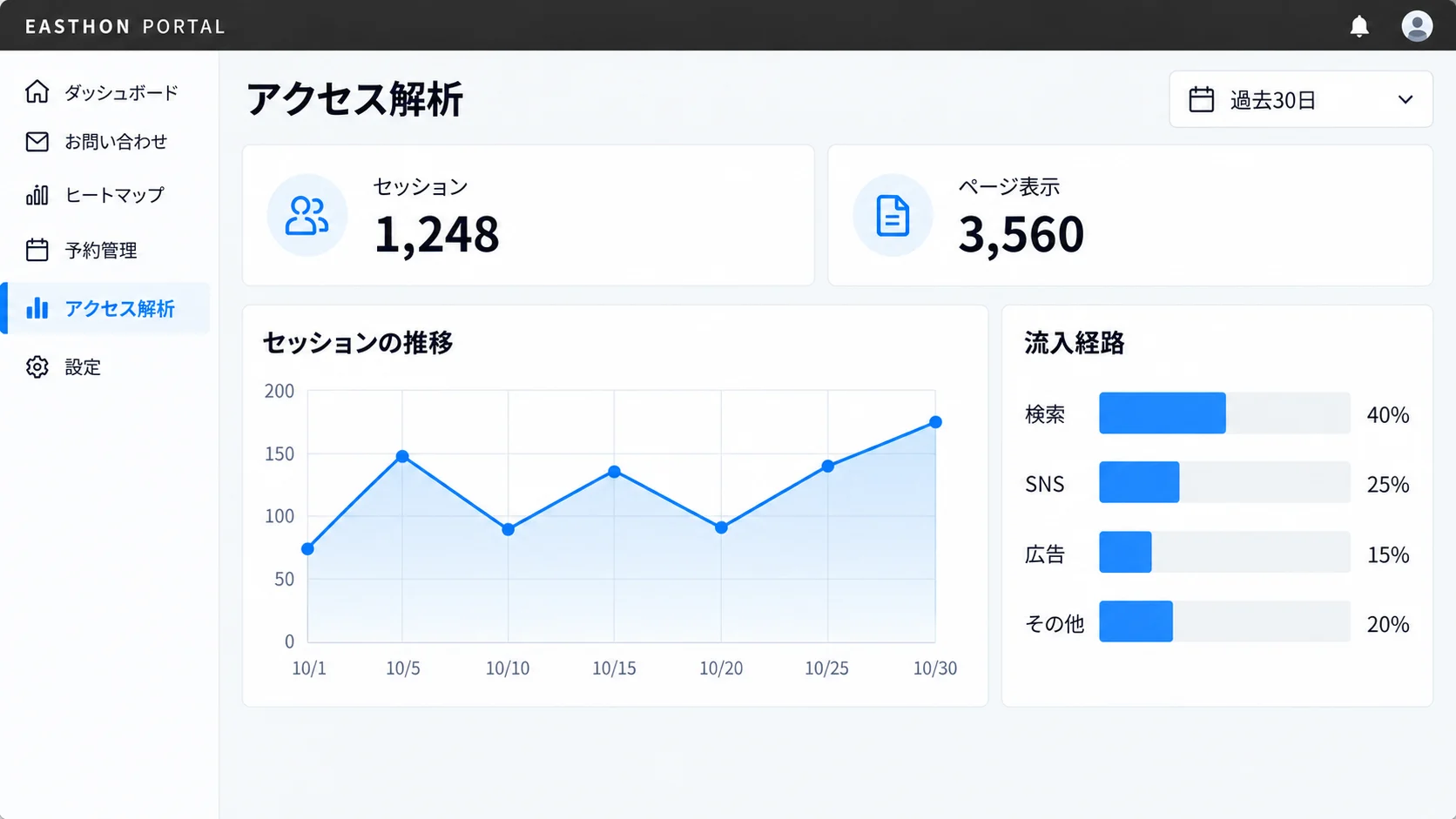Click the 25% value for SNS
This screenshot has width=1456, height=819.
pyautogui.click(x=1388, y=484)
